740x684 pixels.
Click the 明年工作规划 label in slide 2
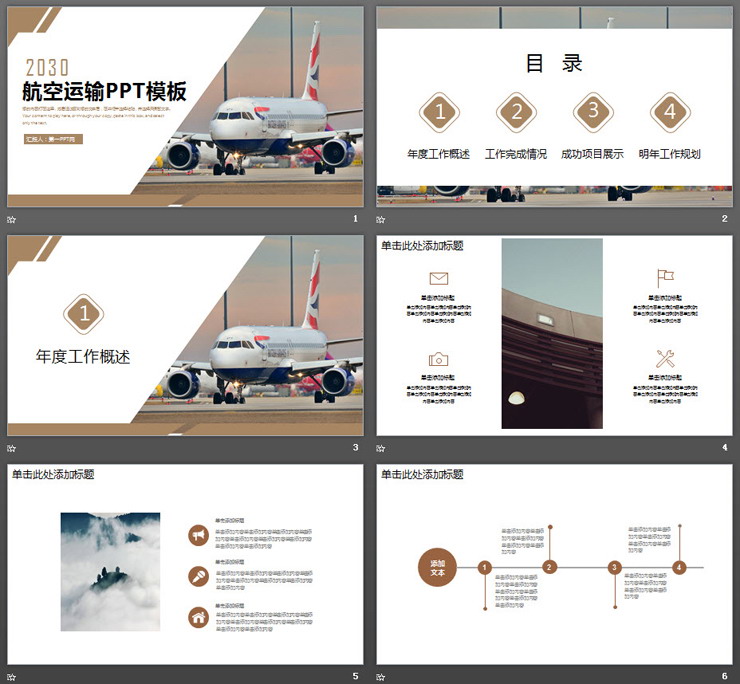[669, 154]
